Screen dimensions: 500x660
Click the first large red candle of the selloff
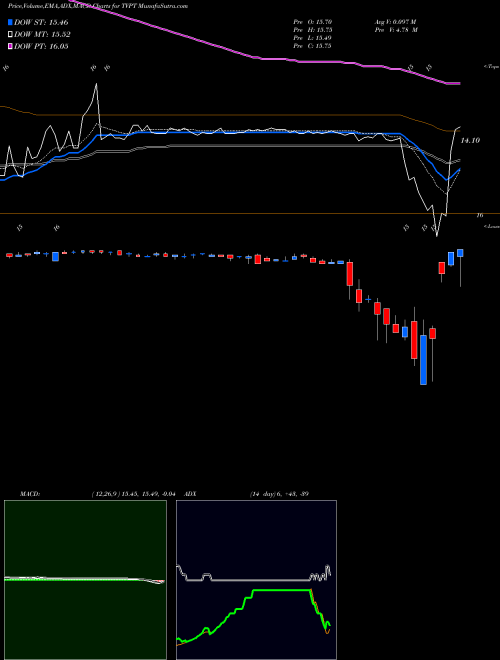tap(350, 274)
